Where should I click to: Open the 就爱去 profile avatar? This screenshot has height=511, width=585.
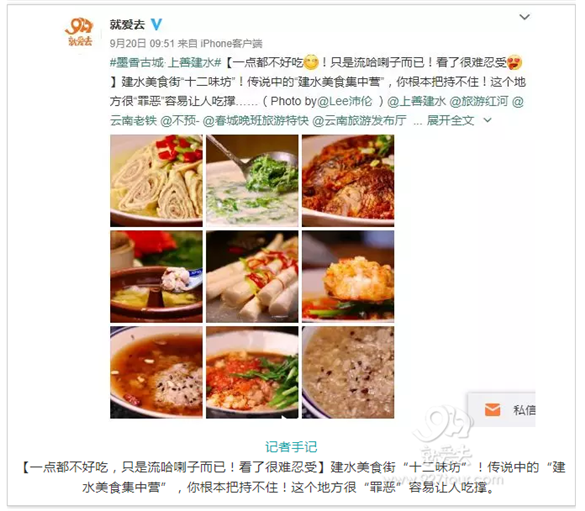(79, 33)
